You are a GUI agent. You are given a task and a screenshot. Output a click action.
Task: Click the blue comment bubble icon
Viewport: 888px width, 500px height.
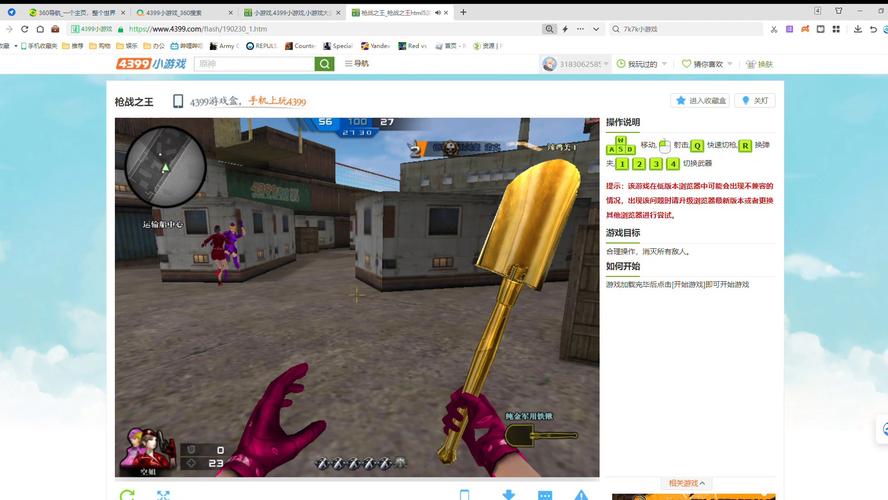pyautogui.click(x=545, y=495)
